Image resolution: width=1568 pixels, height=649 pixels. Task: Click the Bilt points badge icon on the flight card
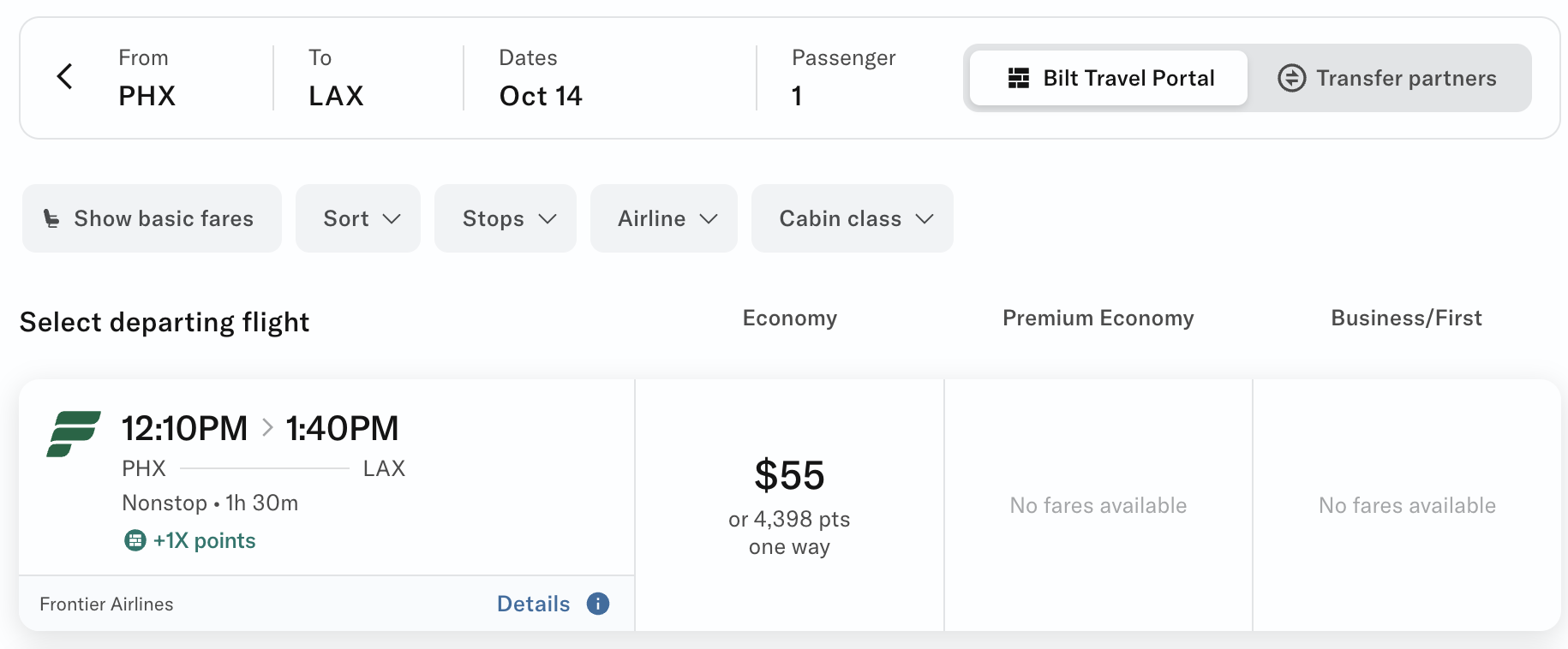[135, 540]
